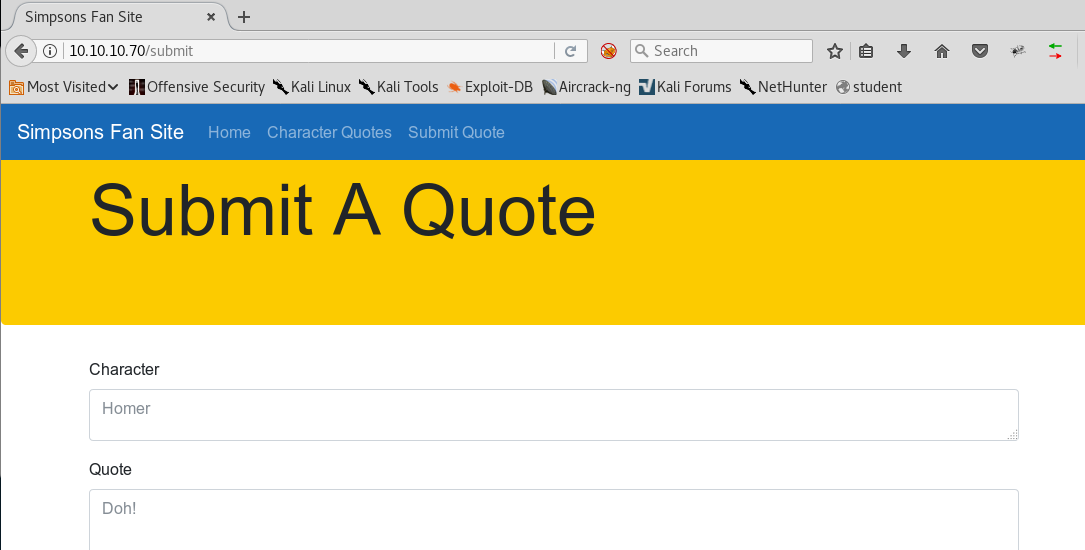The image size is (1085, 550).
Task: Click the Character text field
Action: coord(553,414)
